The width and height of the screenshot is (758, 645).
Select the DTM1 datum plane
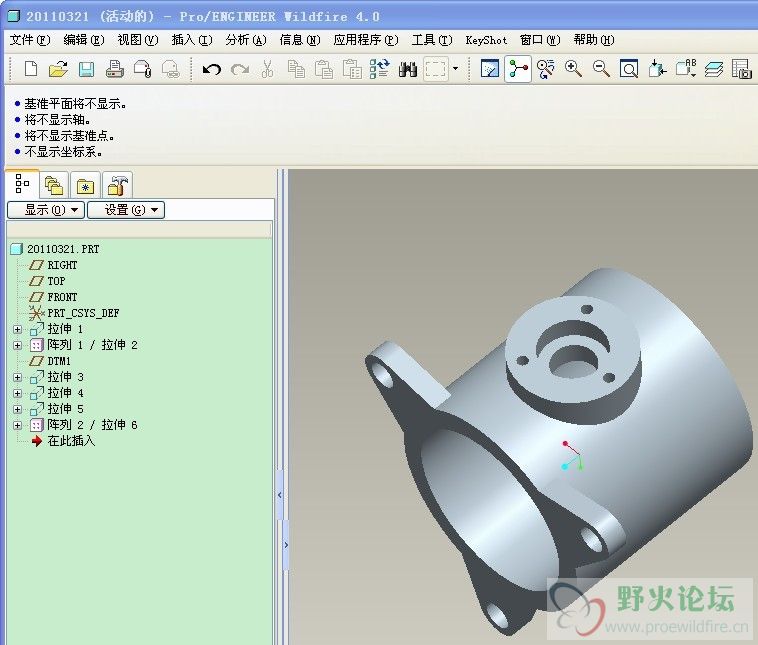pos(50,361)
